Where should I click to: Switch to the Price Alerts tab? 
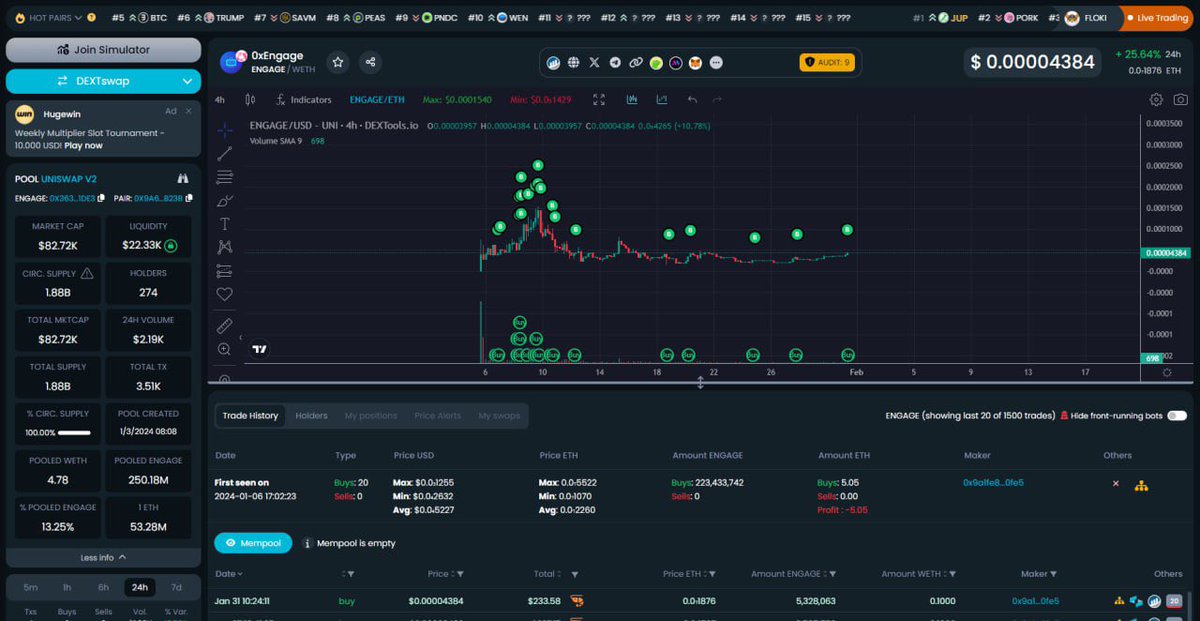[439, 415]
